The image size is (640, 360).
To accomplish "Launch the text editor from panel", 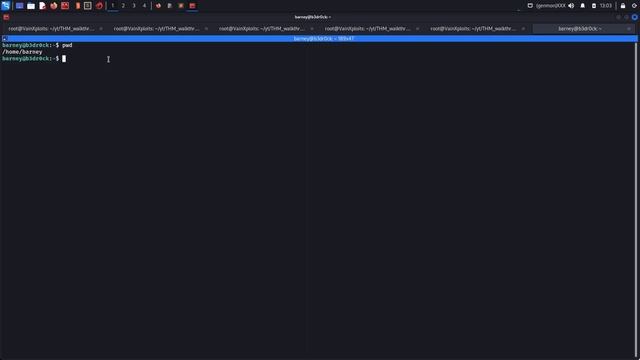I will tap(42, 6).
